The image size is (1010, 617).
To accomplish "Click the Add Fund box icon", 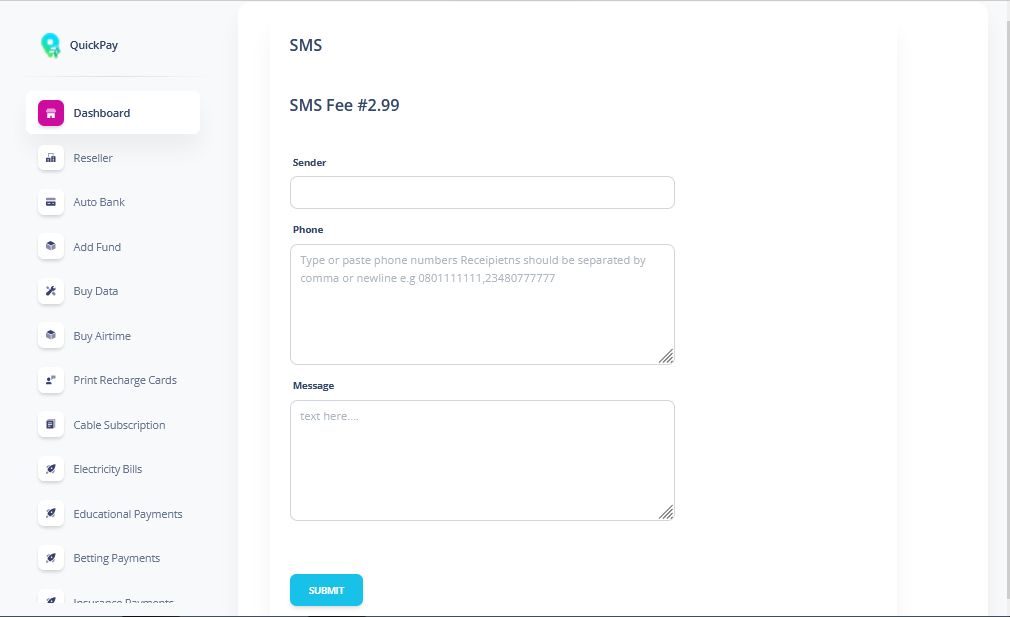I will tap(51, 247).
